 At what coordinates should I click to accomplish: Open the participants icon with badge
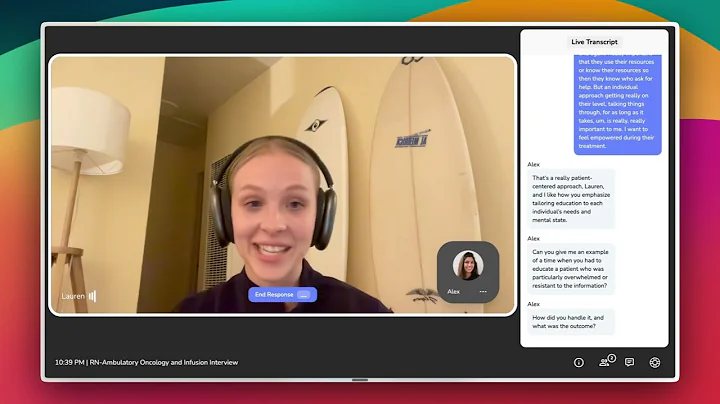[x=607, y=361]
